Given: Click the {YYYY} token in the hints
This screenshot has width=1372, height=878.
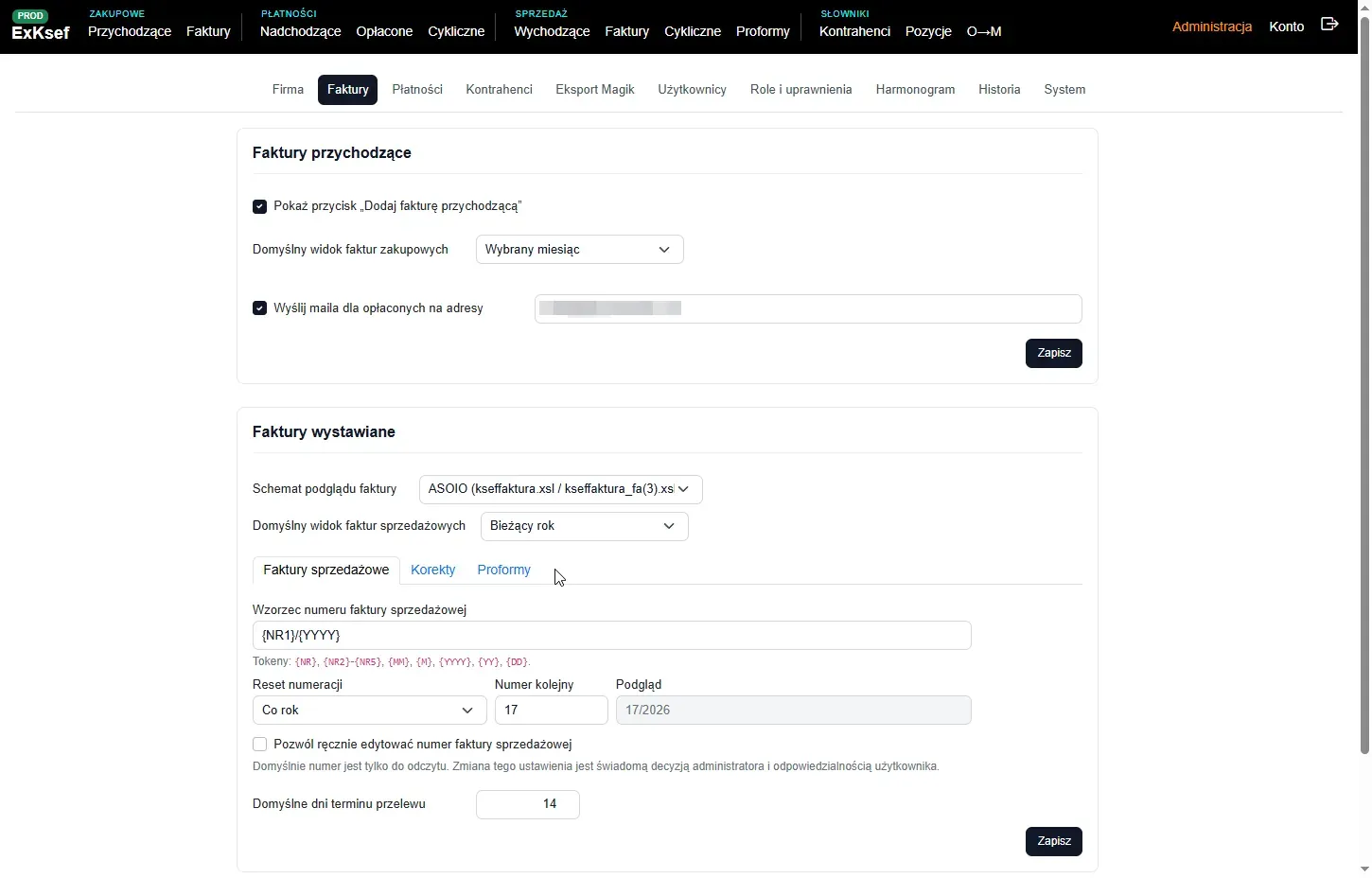Looking at the screenshot, I should (455, 662).
